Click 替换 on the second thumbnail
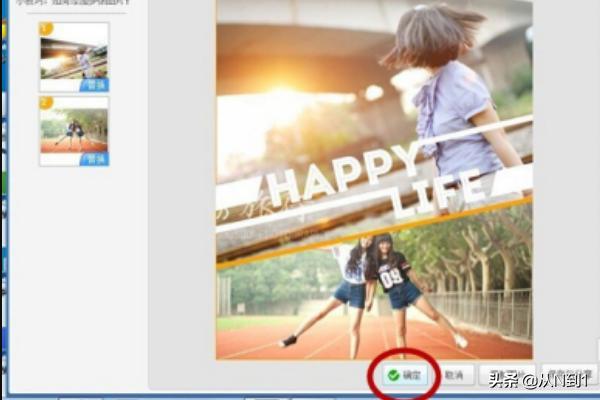The height and width of the screenshot is (400, 600). point(95,158)
